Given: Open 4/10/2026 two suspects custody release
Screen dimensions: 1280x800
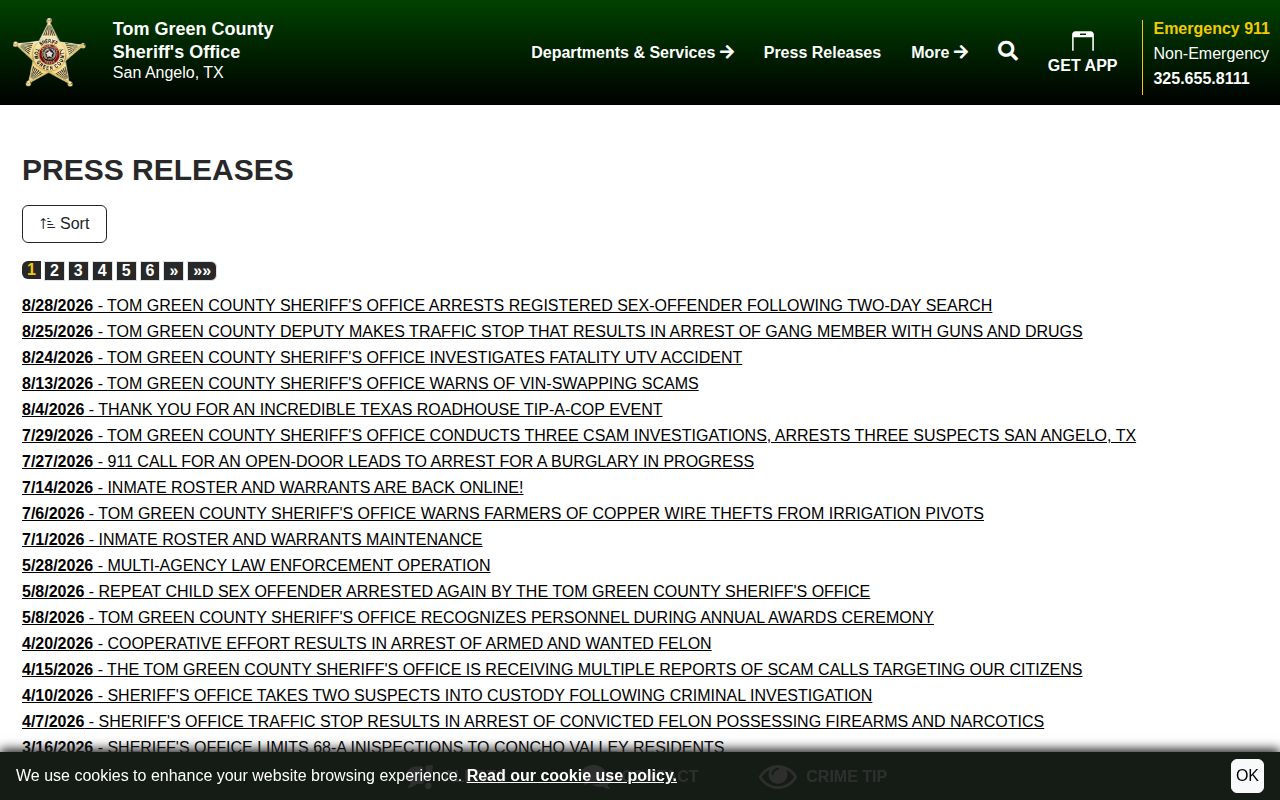Looking at the screenshot, I should [447, 695].
